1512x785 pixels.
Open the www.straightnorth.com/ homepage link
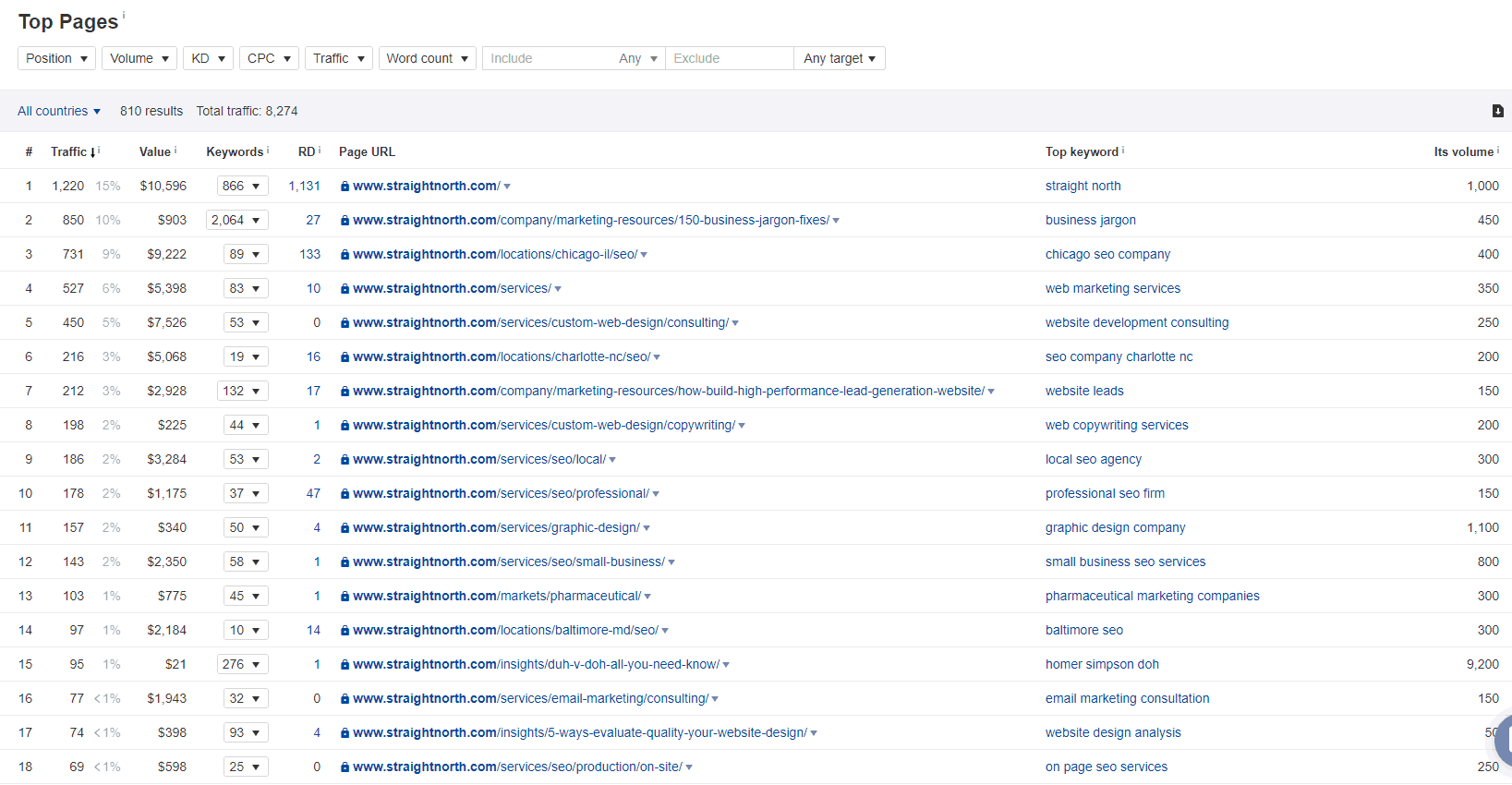426,186
